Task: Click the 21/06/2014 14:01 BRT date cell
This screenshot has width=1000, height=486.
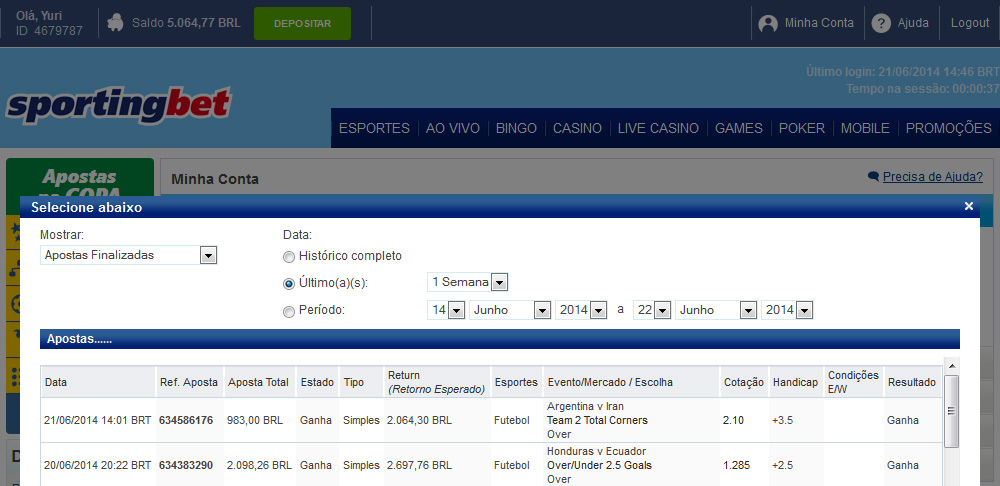Action: [x=98, y=420]
